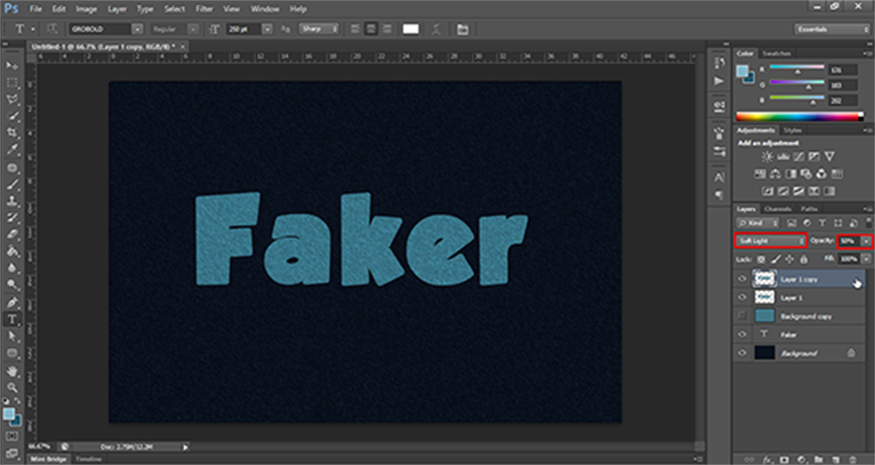Select the Background layer thumbnail
This screenshot has height=465, width=875.
coord(765,353)
